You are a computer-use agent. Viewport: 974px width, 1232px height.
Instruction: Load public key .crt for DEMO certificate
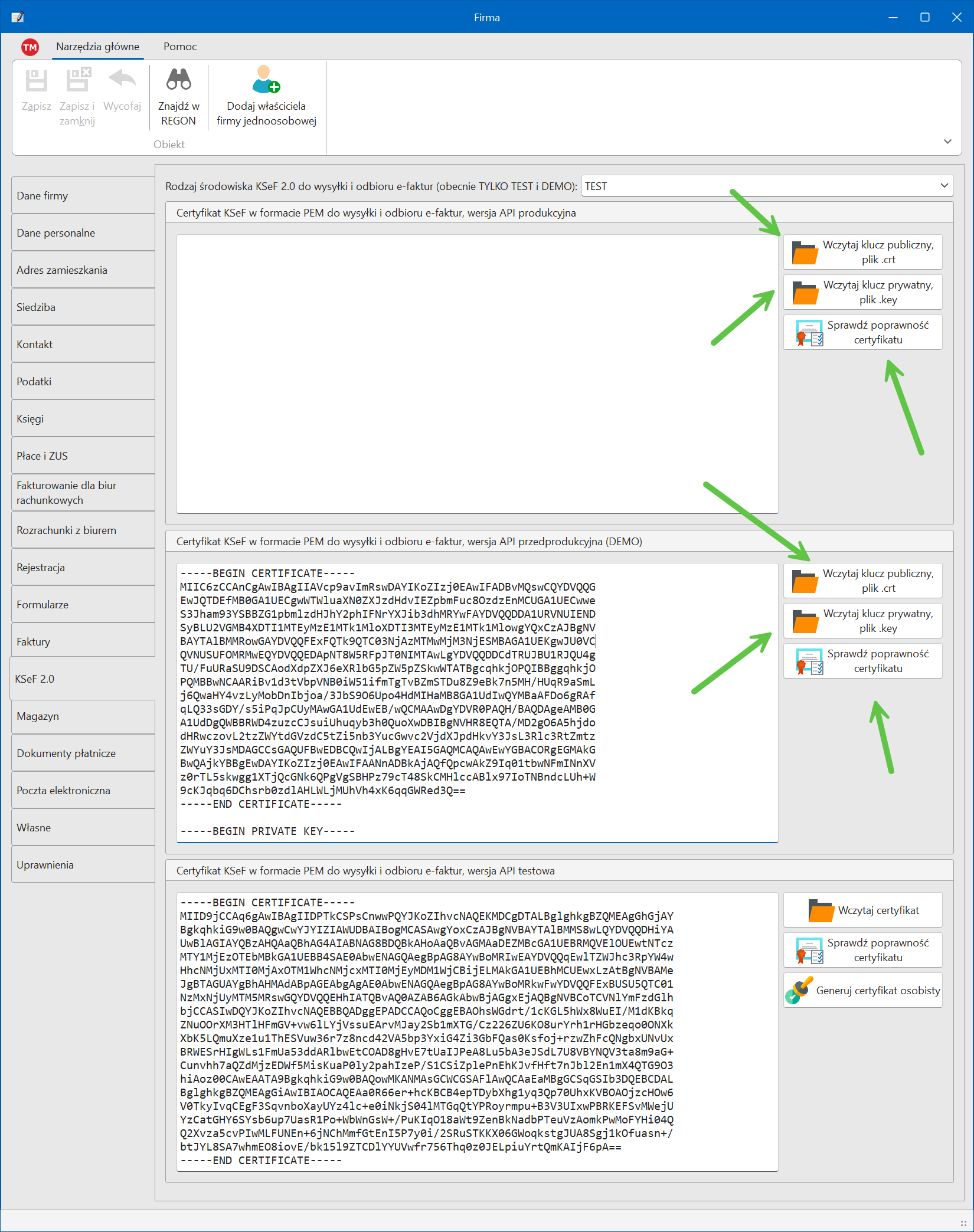point(862,581)
